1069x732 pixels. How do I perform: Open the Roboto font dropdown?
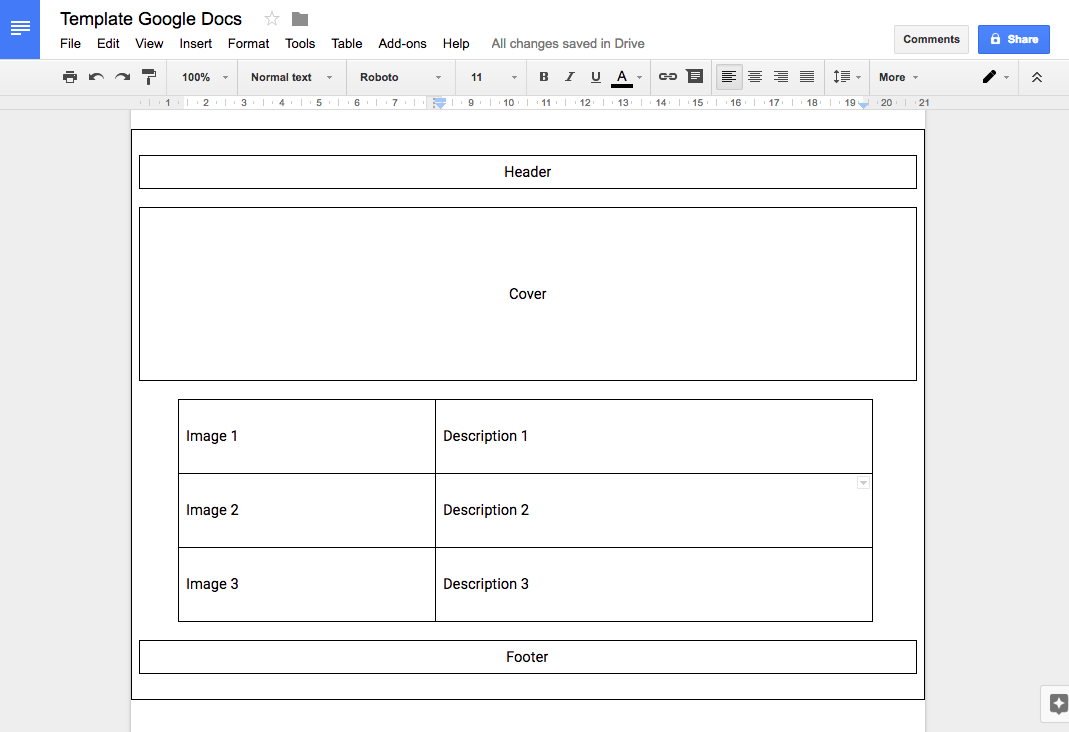coord(400,77)
